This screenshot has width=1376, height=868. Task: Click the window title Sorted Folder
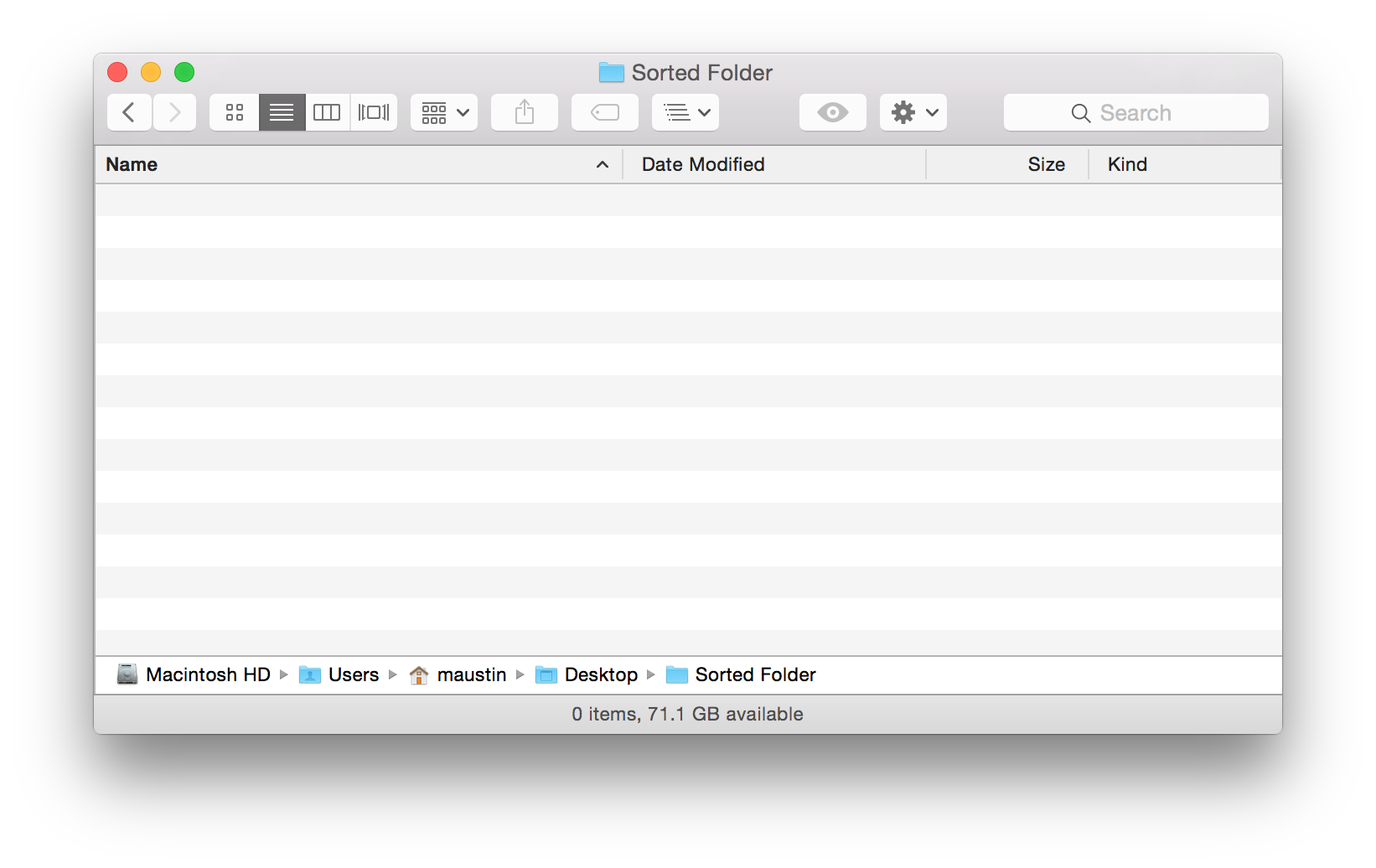pos(702,73)
